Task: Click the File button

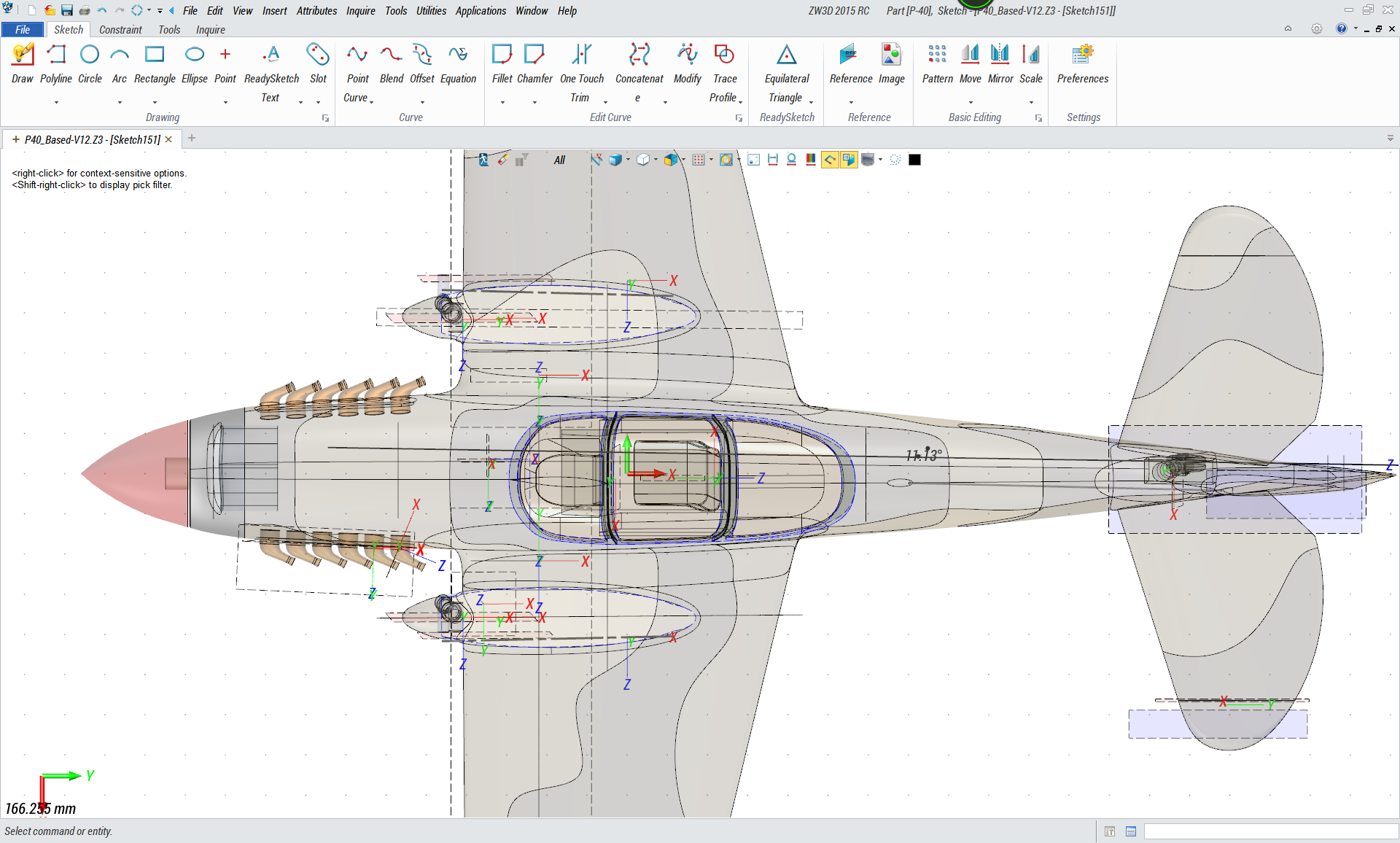Action: 23,30
